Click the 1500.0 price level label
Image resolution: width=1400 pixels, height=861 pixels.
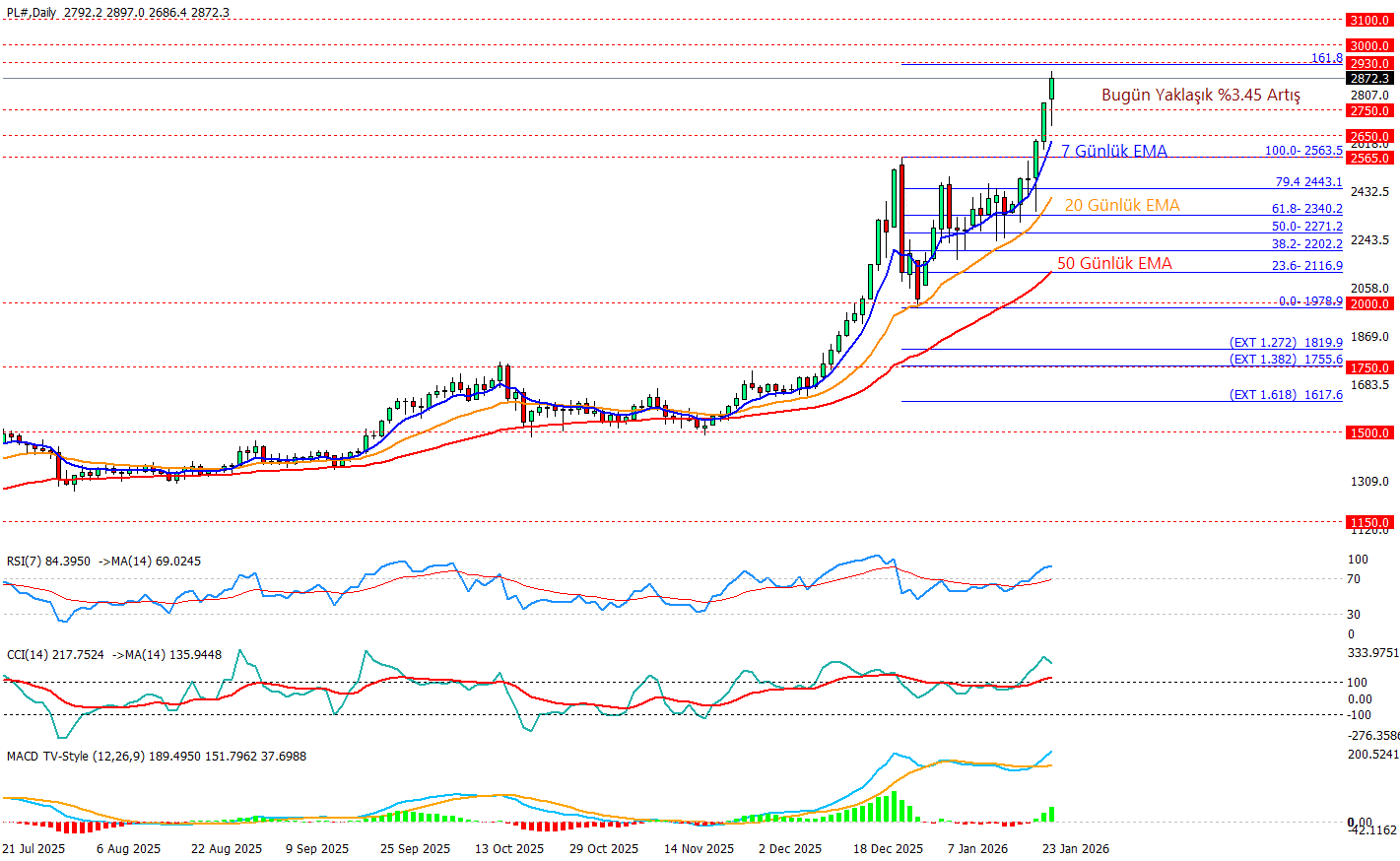[1369, 432]
